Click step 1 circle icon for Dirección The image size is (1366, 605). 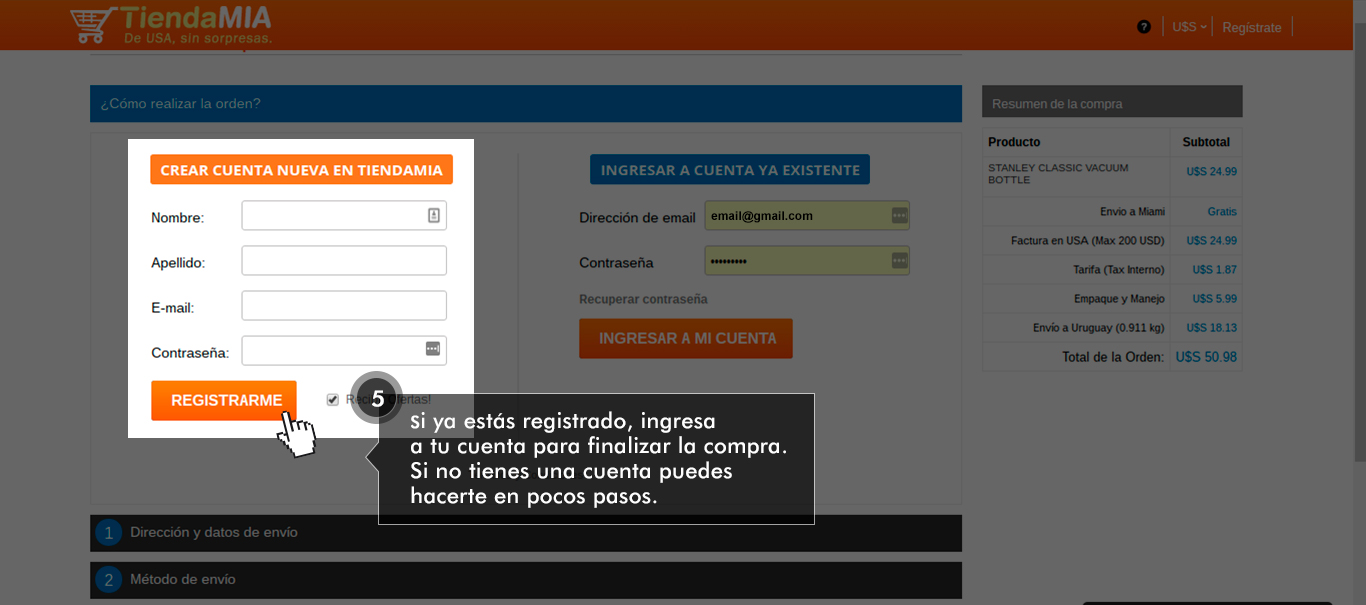(x=109, y=533)
